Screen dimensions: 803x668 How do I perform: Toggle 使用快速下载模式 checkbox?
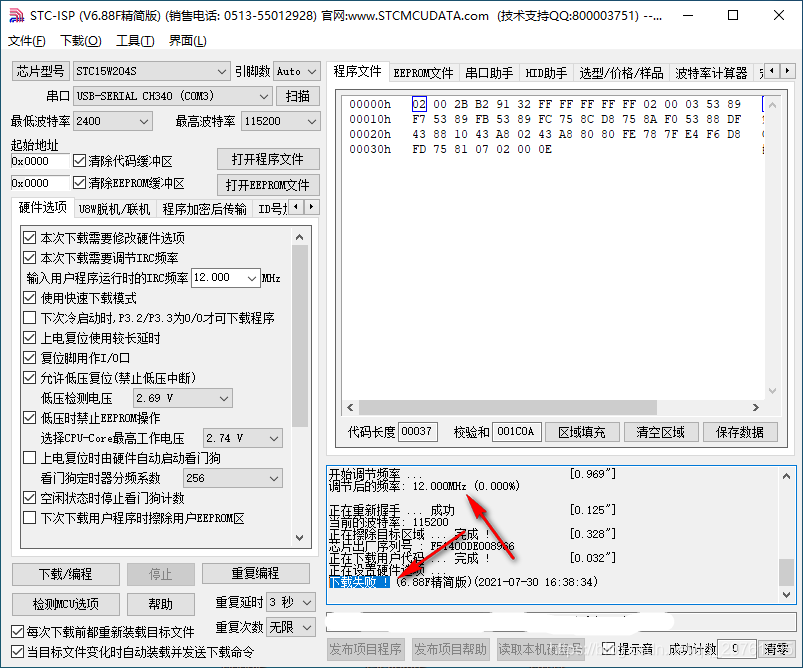click(30, 298)
